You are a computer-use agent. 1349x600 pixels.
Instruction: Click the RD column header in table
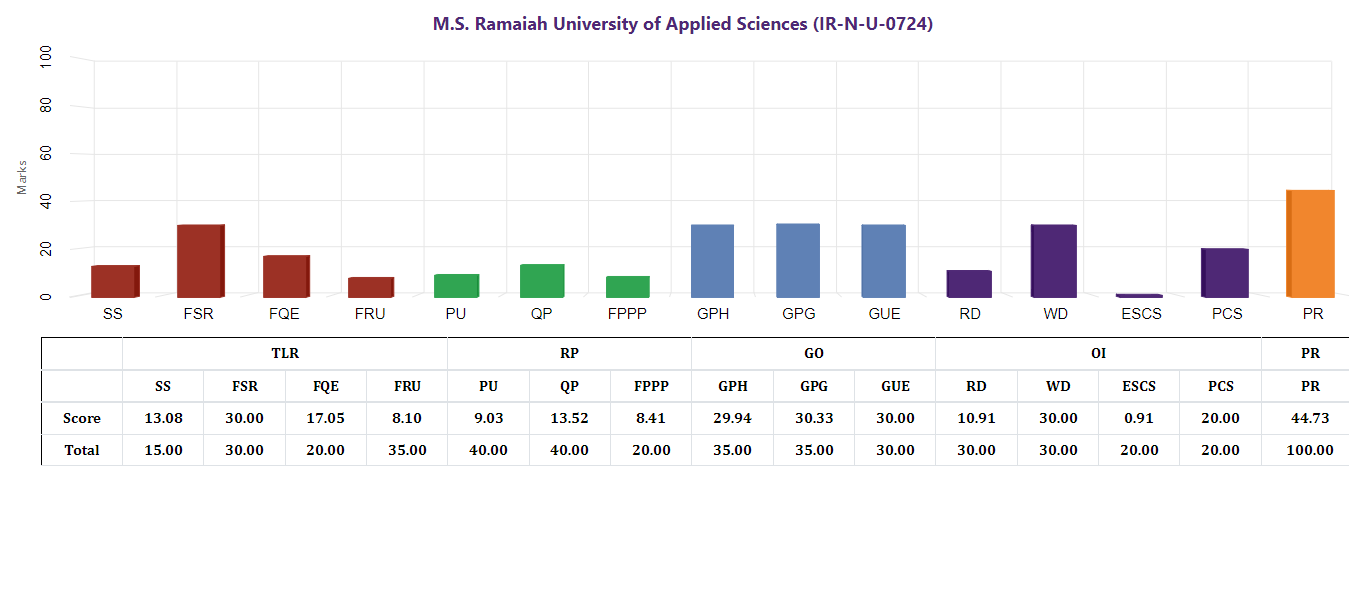pos(976,386)
